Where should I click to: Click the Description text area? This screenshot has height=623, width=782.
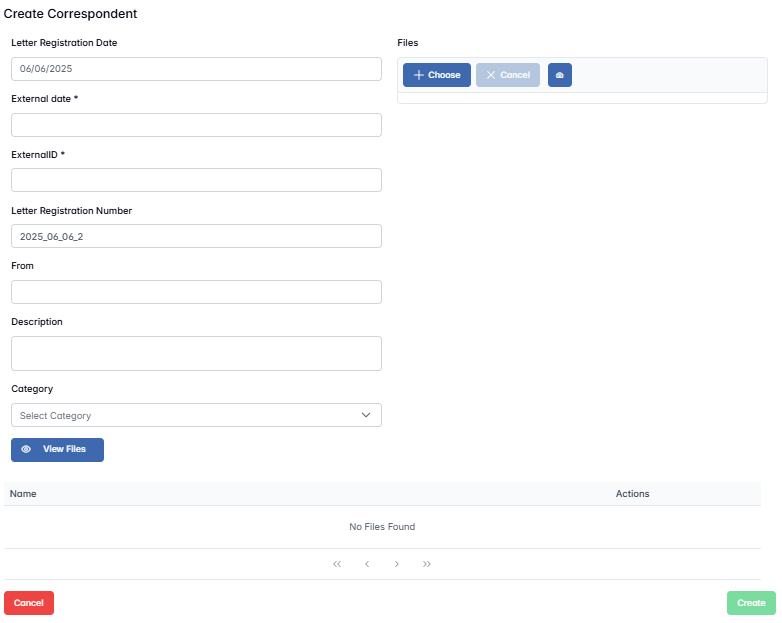pos(196,353)
